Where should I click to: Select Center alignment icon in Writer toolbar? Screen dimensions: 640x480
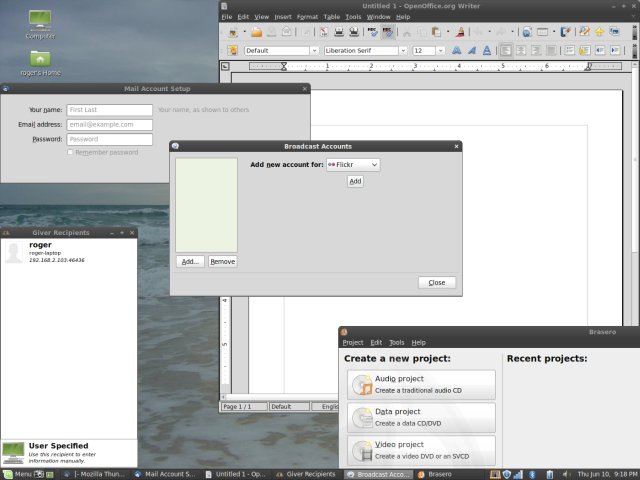pos(521,50)
